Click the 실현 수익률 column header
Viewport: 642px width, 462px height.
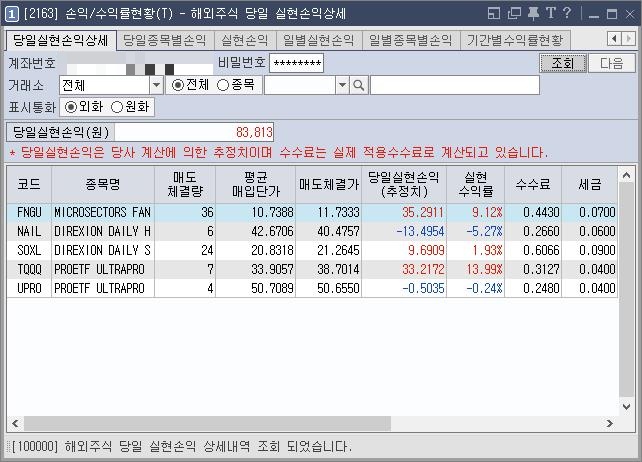[476, 184]
